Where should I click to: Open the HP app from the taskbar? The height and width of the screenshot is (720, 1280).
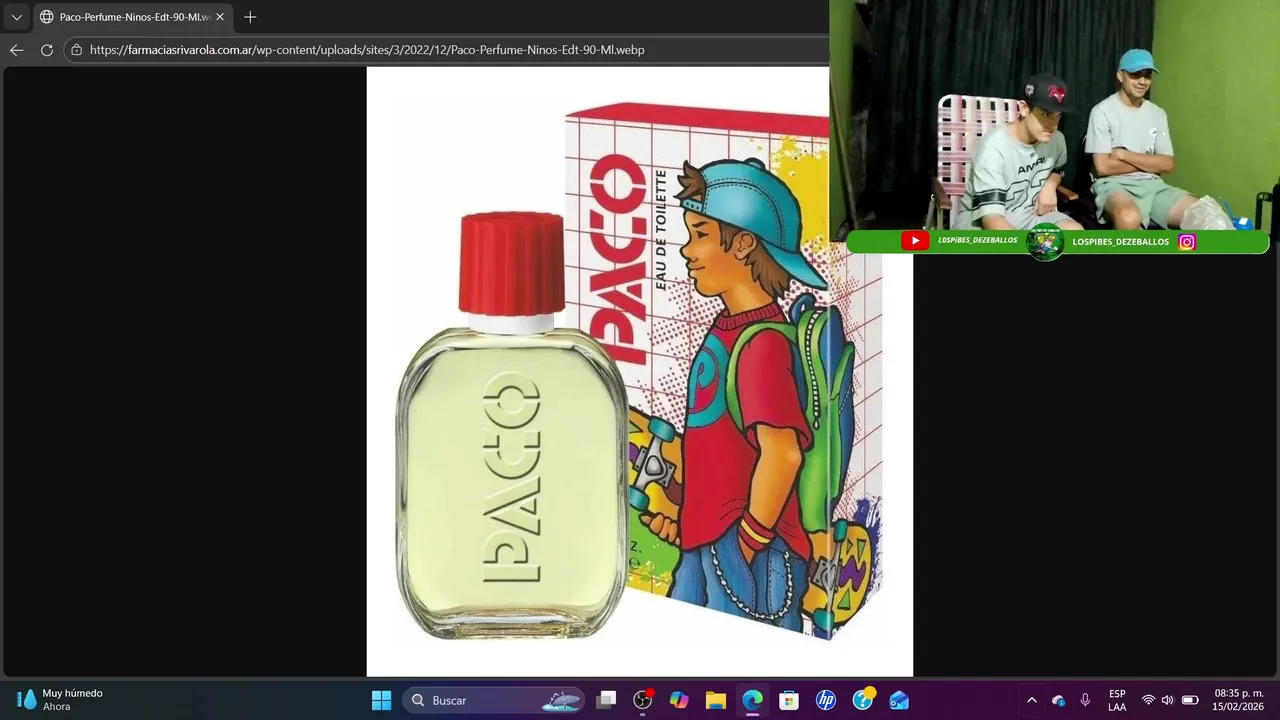pos(826,700)
